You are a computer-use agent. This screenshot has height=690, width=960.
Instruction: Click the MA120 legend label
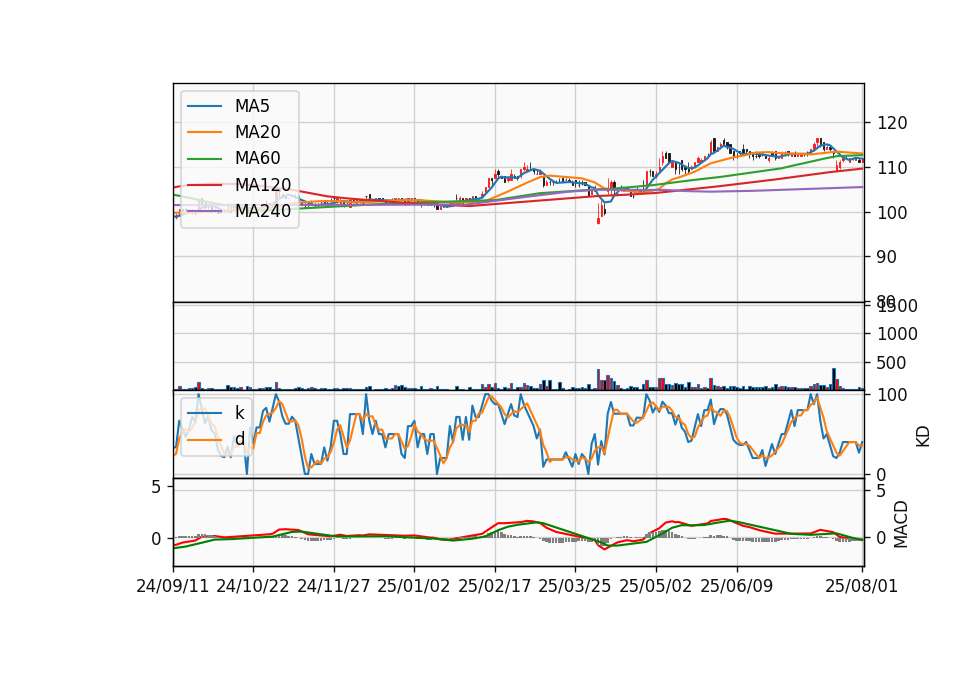tap(263, 184)
